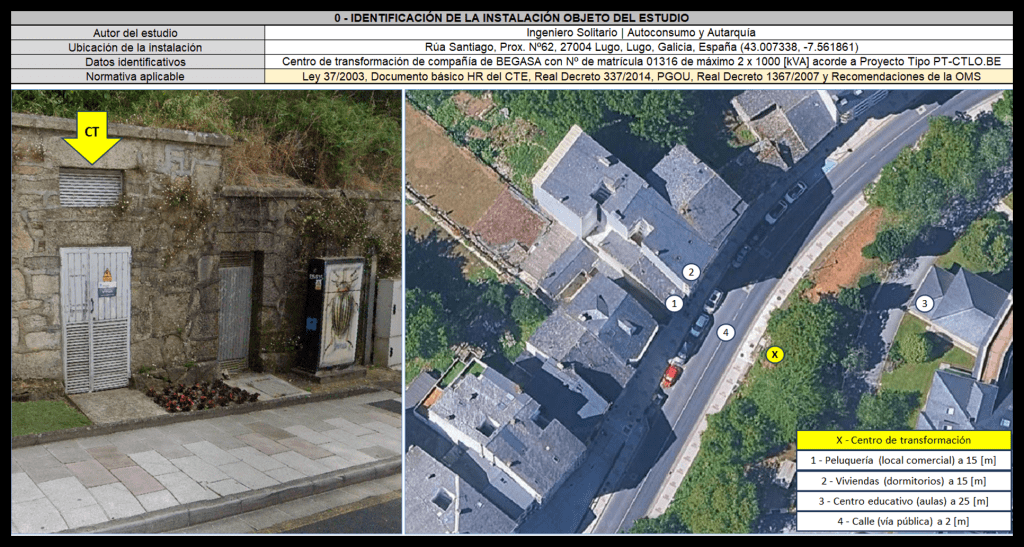Select the 'Autor del estudio' label cell
The width and height of the screenshot is (1024, 547).
(136, 33)
